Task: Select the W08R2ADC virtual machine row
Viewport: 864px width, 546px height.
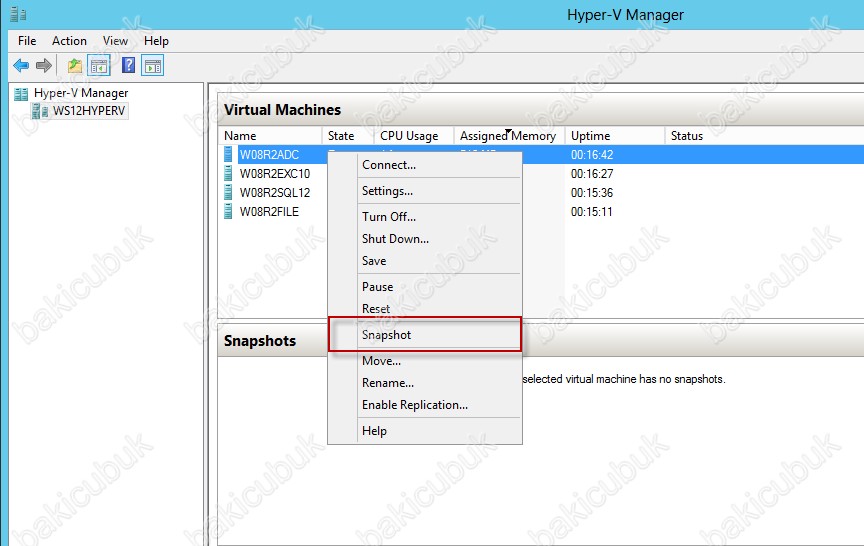Action: click(x=541, y=154)
